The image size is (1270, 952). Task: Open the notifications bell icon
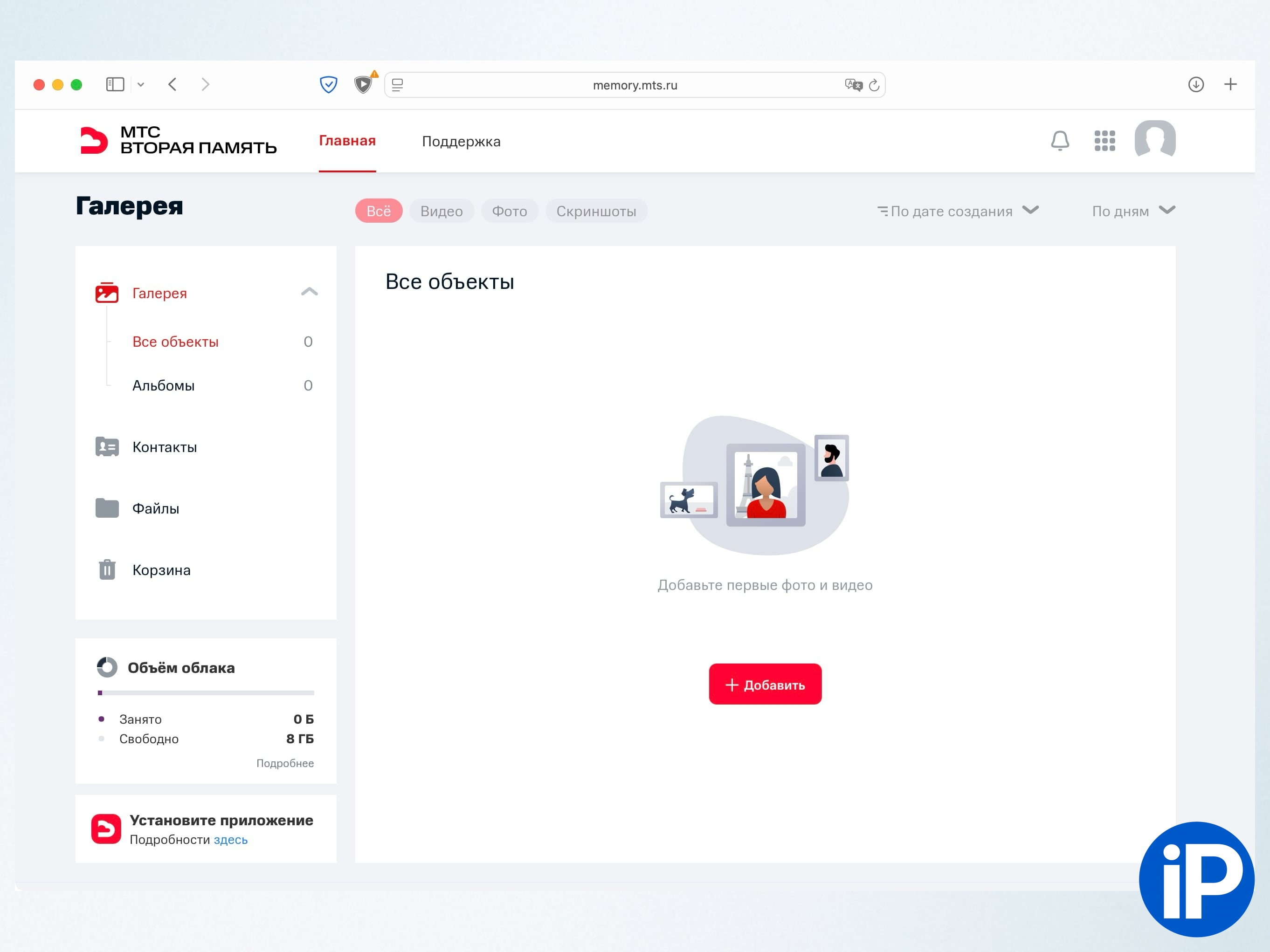1060,141
